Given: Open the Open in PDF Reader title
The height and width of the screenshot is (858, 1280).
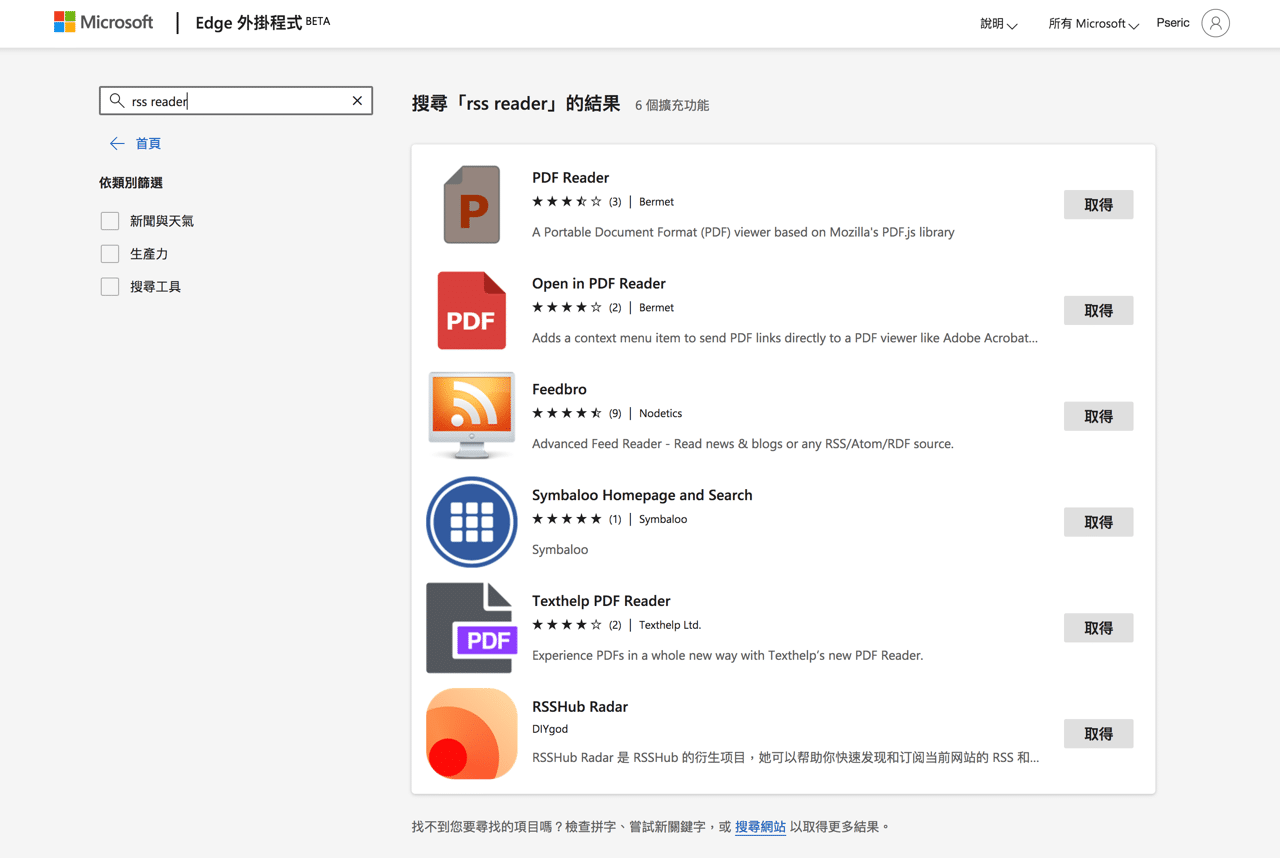Looking at the screenshot, I should click(599, 284).
